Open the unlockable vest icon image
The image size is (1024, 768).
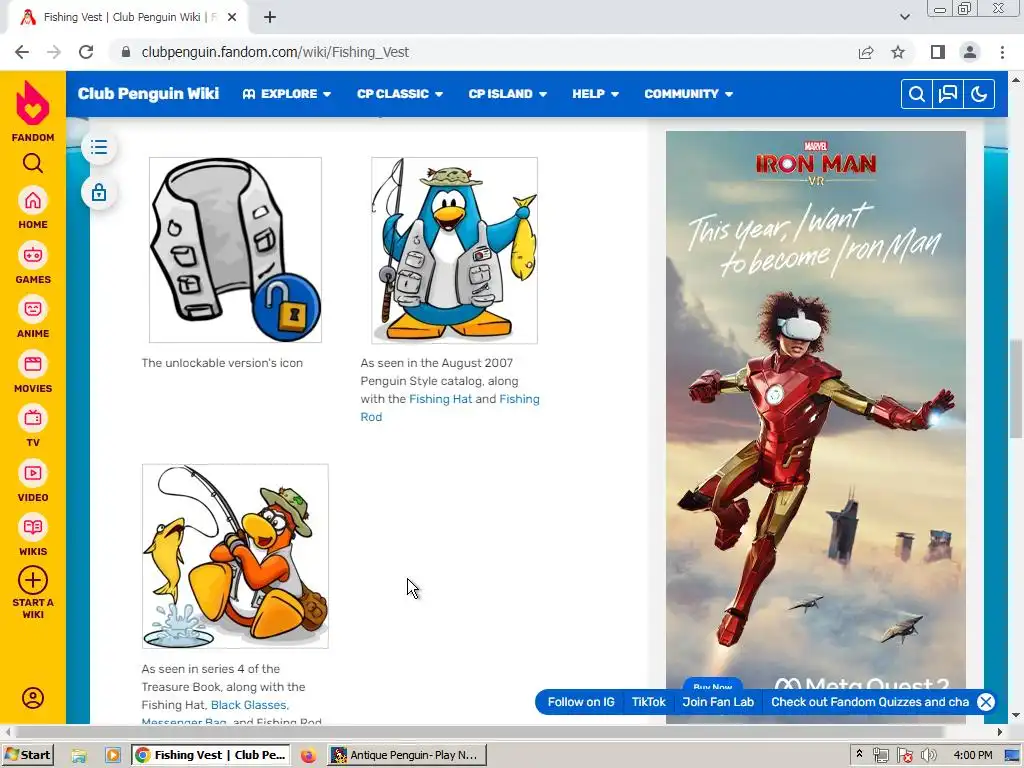tap(235, 249)
